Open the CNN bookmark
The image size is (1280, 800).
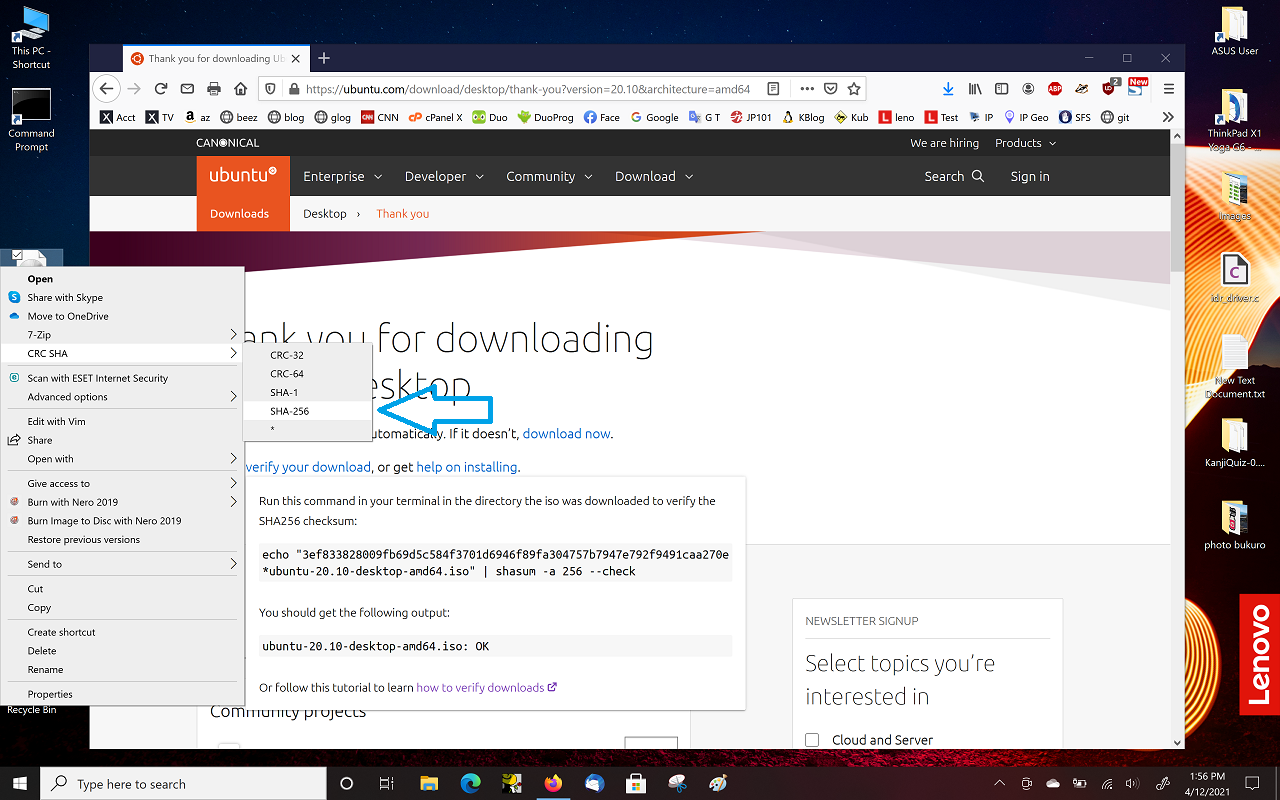[x=380, y=117]
